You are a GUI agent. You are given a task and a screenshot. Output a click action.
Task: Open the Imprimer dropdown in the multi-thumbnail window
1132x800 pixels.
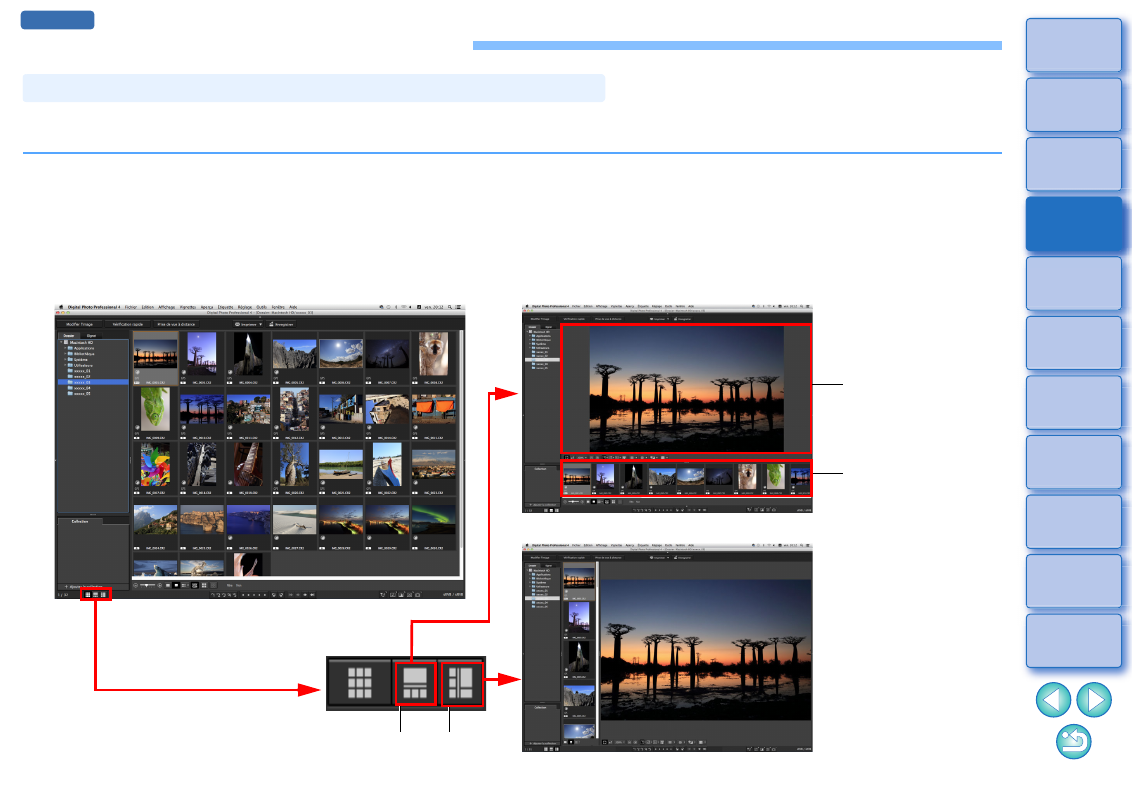248,324
